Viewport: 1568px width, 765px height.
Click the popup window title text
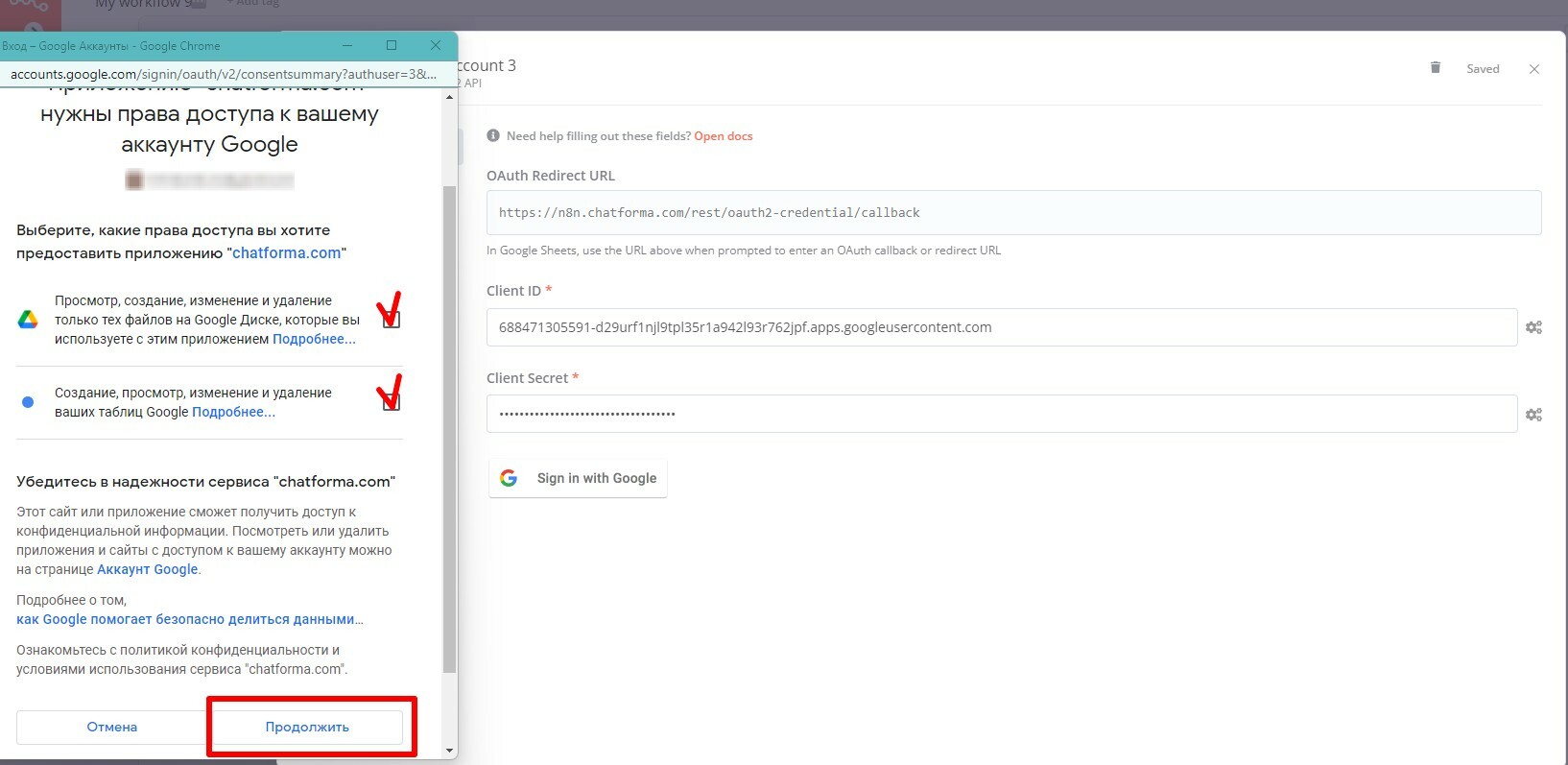(110, 46)
